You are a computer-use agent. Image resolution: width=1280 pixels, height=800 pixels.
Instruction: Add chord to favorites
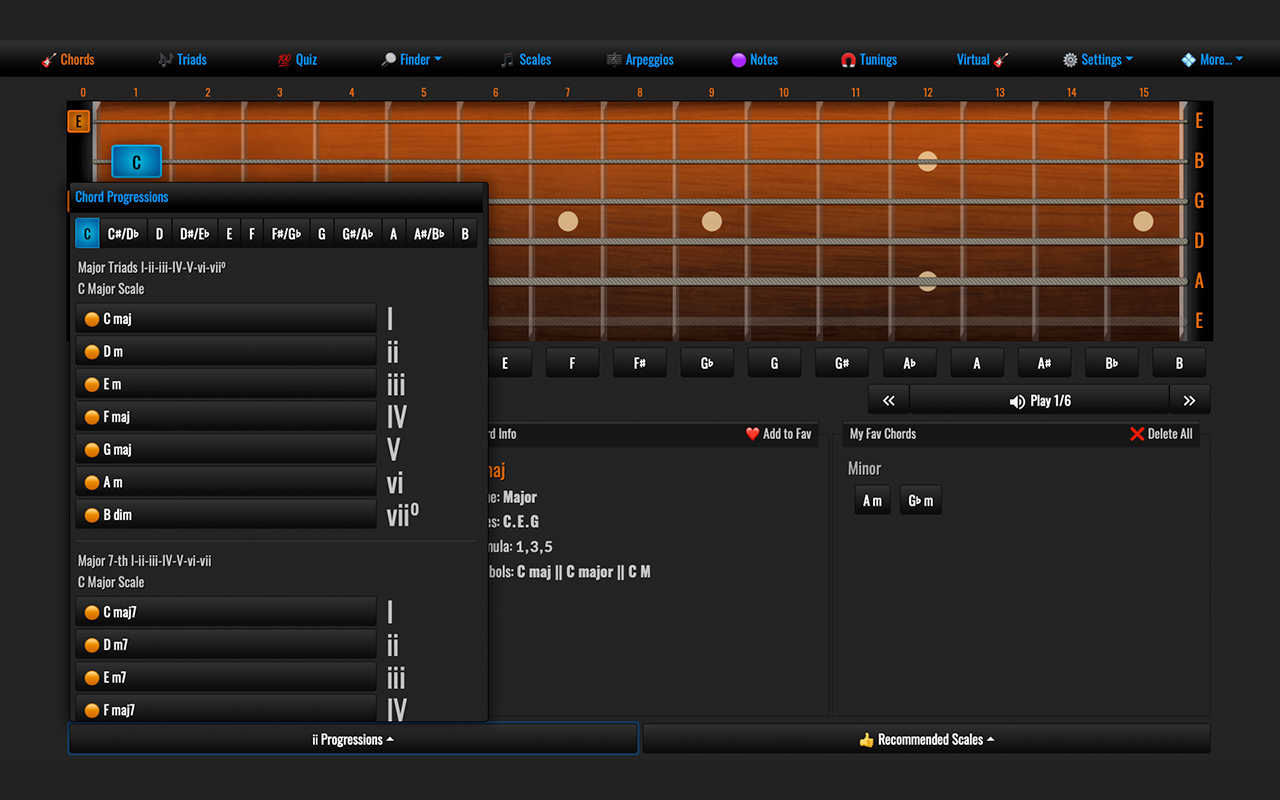pos(778,434)
